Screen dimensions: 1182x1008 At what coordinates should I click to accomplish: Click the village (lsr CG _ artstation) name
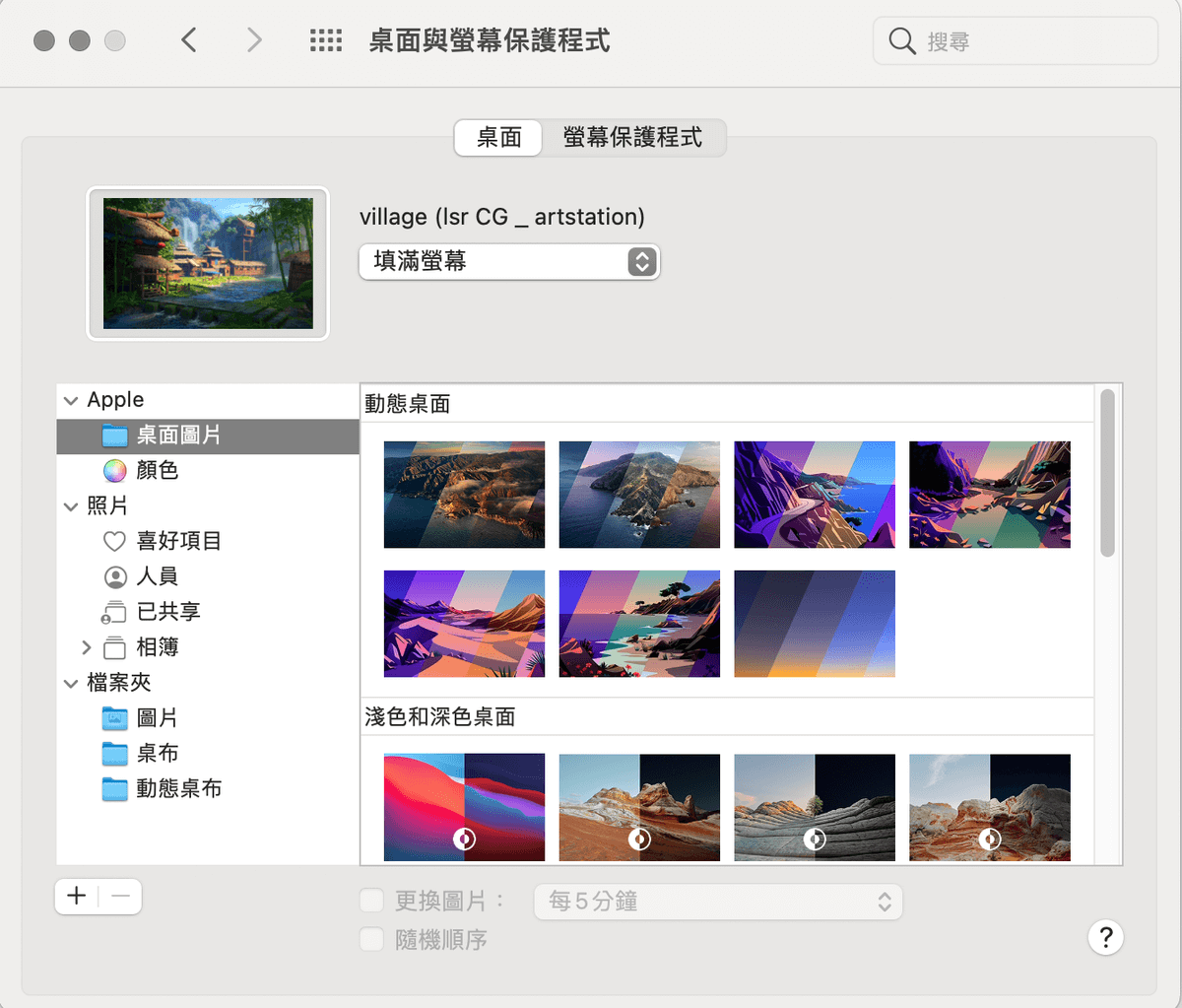click(x=502, y=217)
